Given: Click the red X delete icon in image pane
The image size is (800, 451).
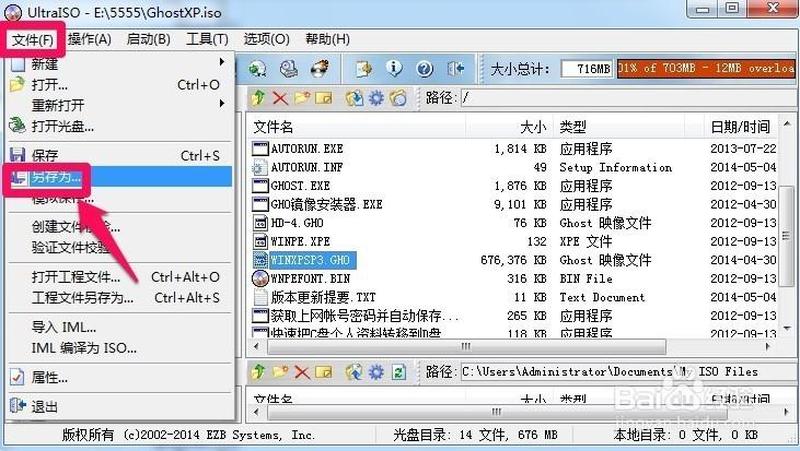Looking at the screenshot, I should 280,97.
